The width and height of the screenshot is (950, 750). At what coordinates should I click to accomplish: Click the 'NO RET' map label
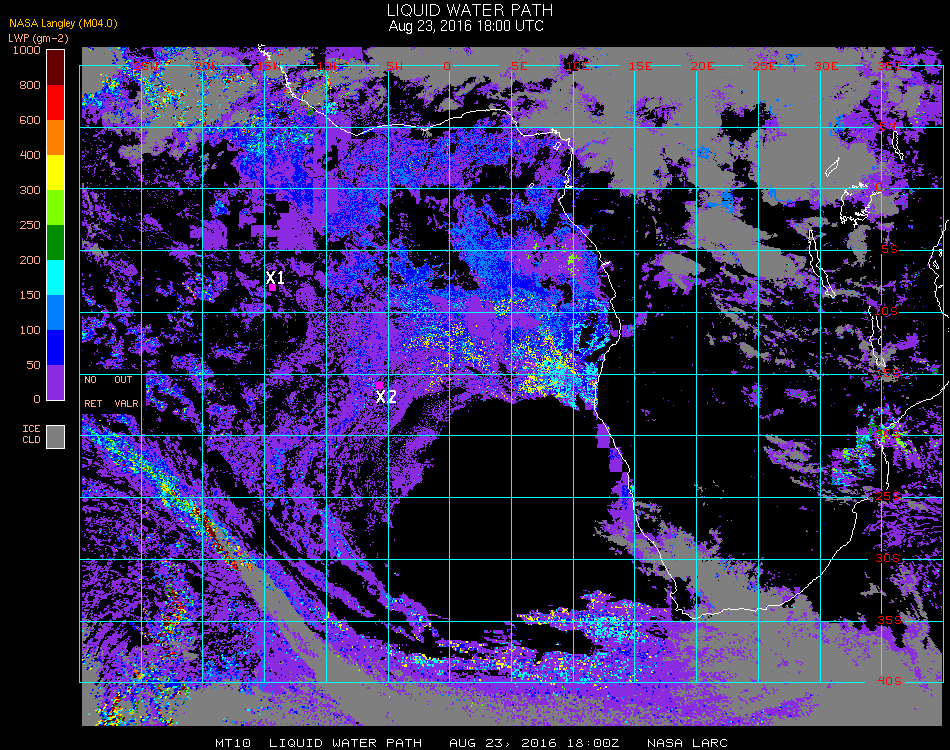pyautogui.click(x=92, y=391)
